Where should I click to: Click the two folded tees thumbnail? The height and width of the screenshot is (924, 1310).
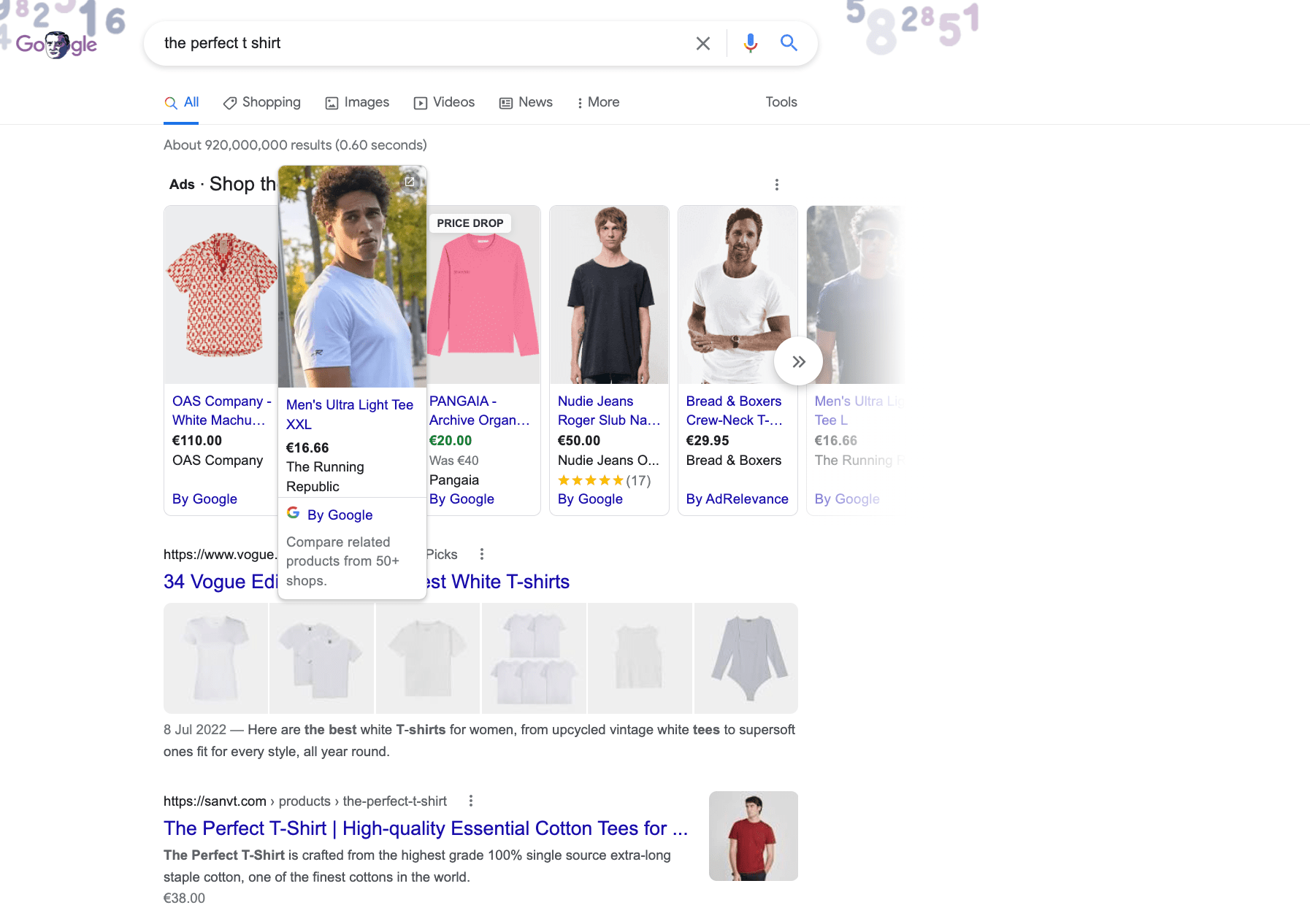(x=321, y=658)
